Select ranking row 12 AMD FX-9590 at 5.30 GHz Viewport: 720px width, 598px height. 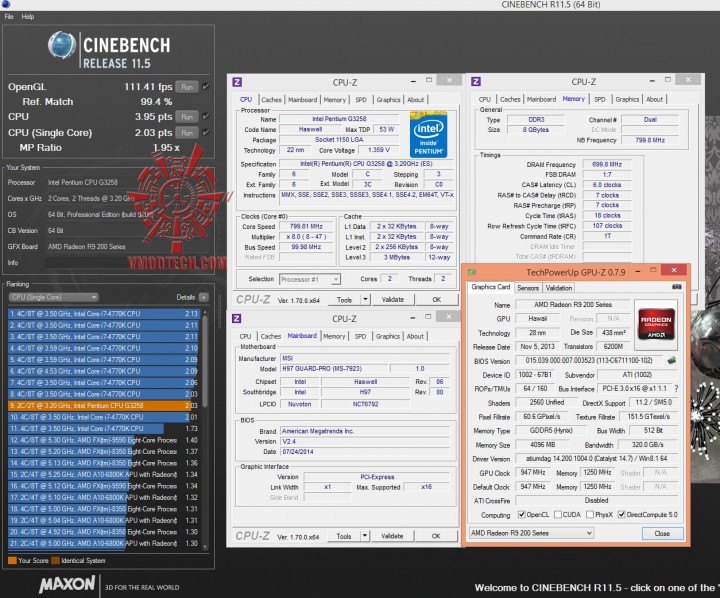pyautogui.click(x=103, y=440)
